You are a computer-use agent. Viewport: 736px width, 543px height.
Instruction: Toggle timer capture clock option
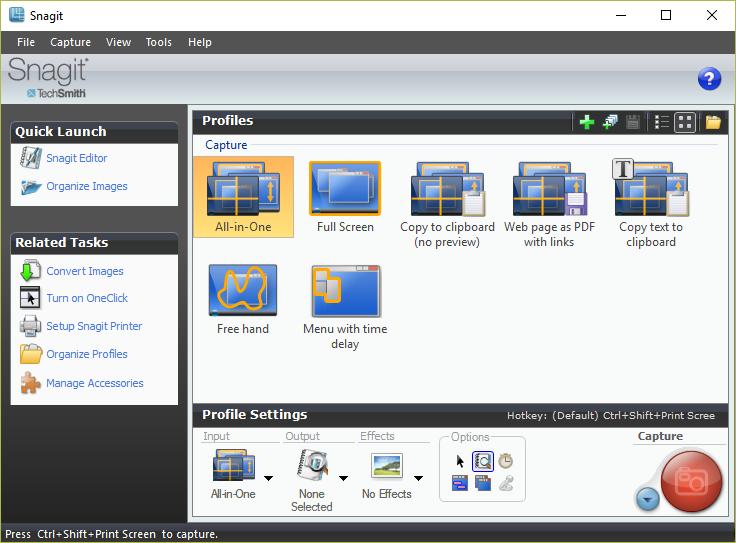tap(506, 461)
